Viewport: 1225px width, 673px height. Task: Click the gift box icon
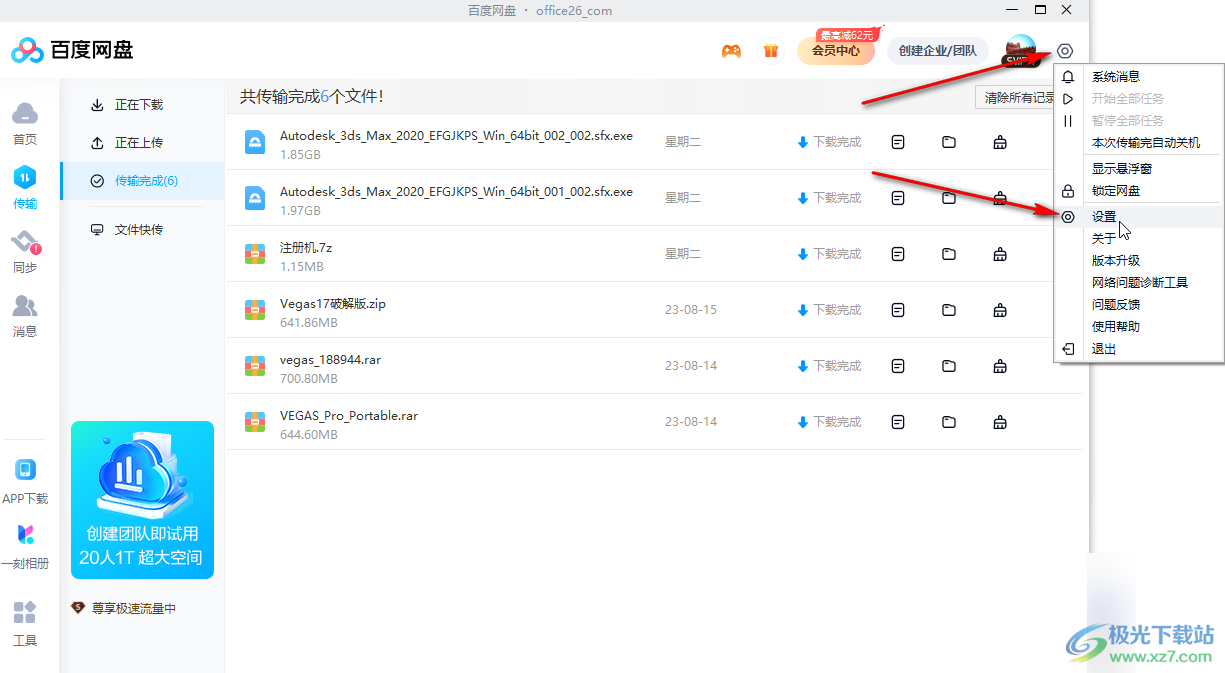(x=770, y=51)
